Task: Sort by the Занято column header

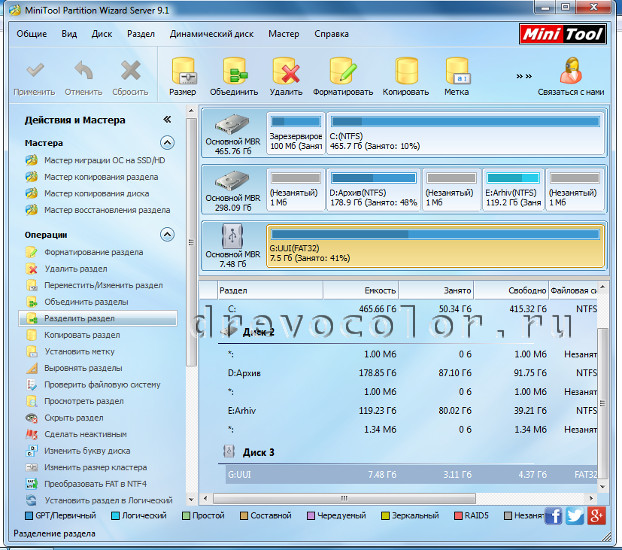Action: pos(436,290)
